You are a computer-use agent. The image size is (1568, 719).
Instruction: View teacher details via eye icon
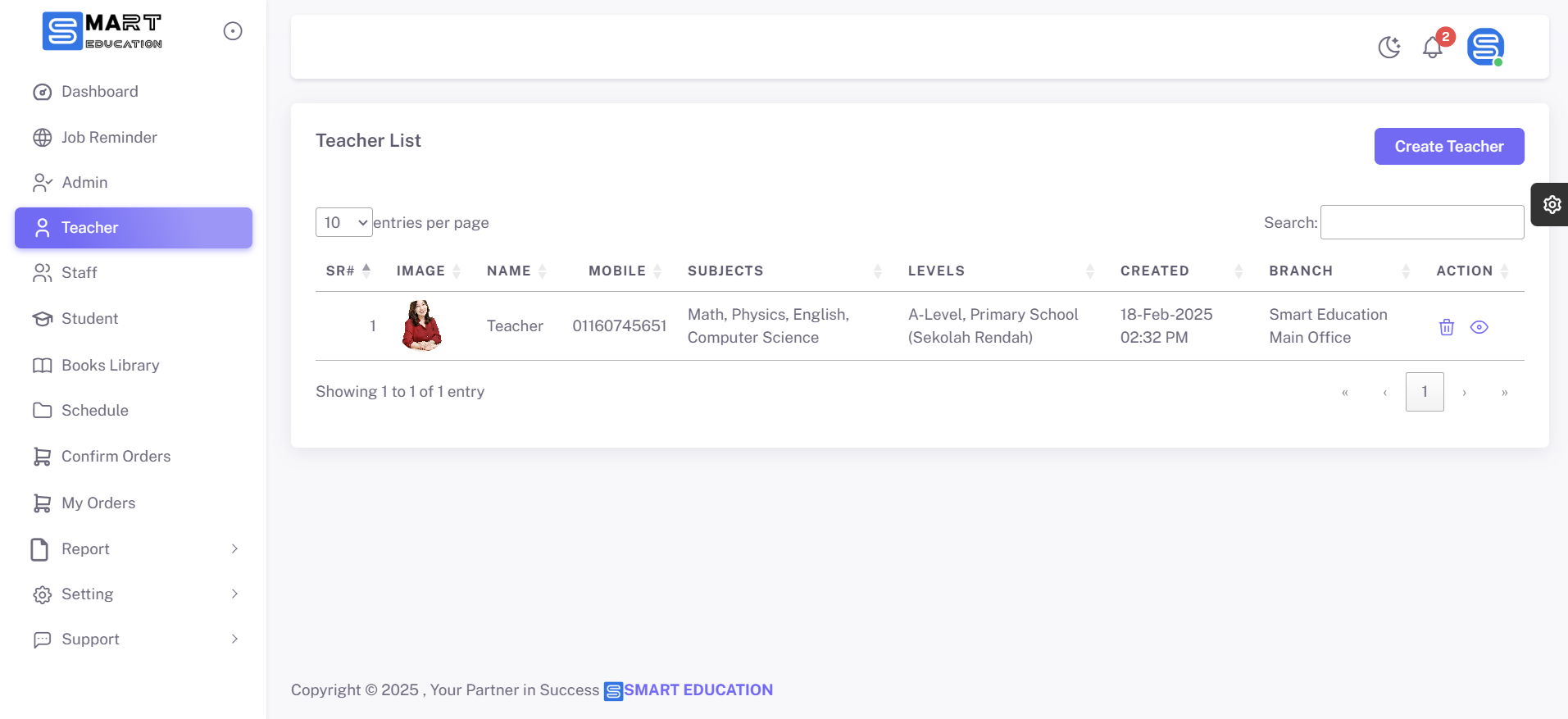tap(1479, 327)
